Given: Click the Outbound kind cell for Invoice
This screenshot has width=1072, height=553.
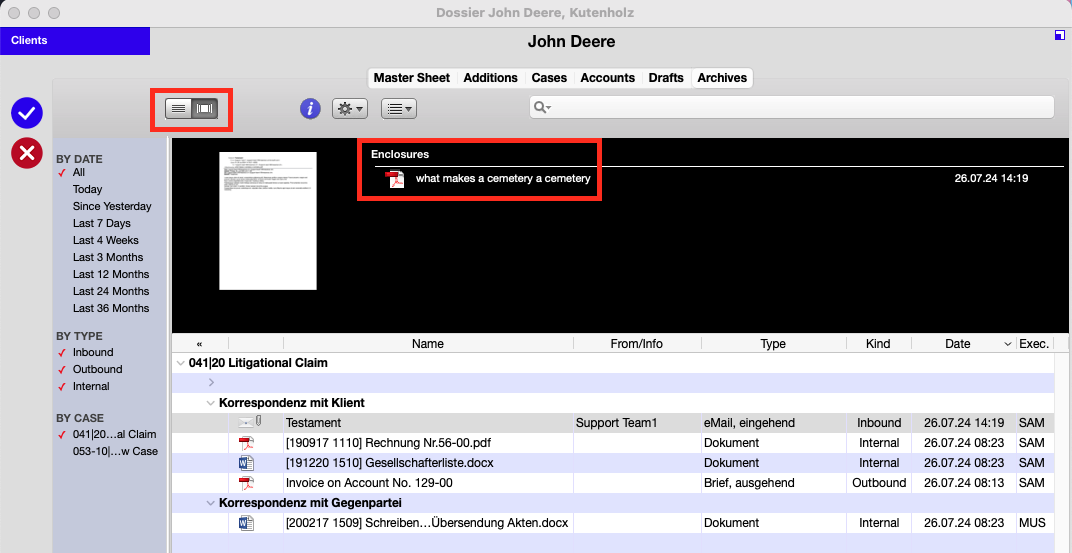Looking at the screenshot, I should [879, 483].
